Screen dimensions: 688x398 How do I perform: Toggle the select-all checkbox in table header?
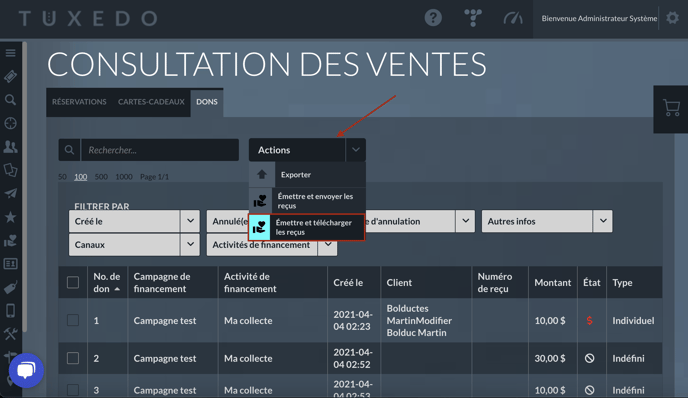coord(73,282)
